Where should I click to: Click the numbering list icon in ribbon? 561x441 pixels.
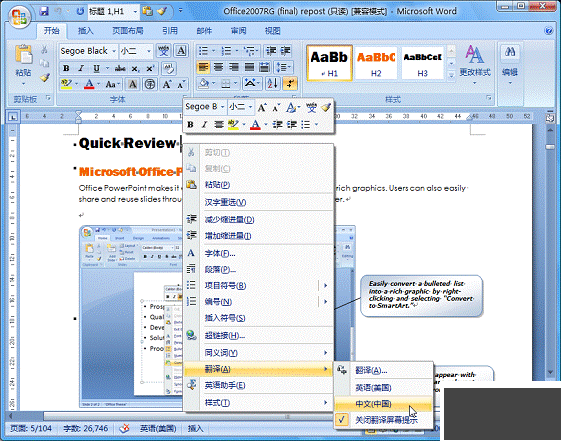pos(226,51)
